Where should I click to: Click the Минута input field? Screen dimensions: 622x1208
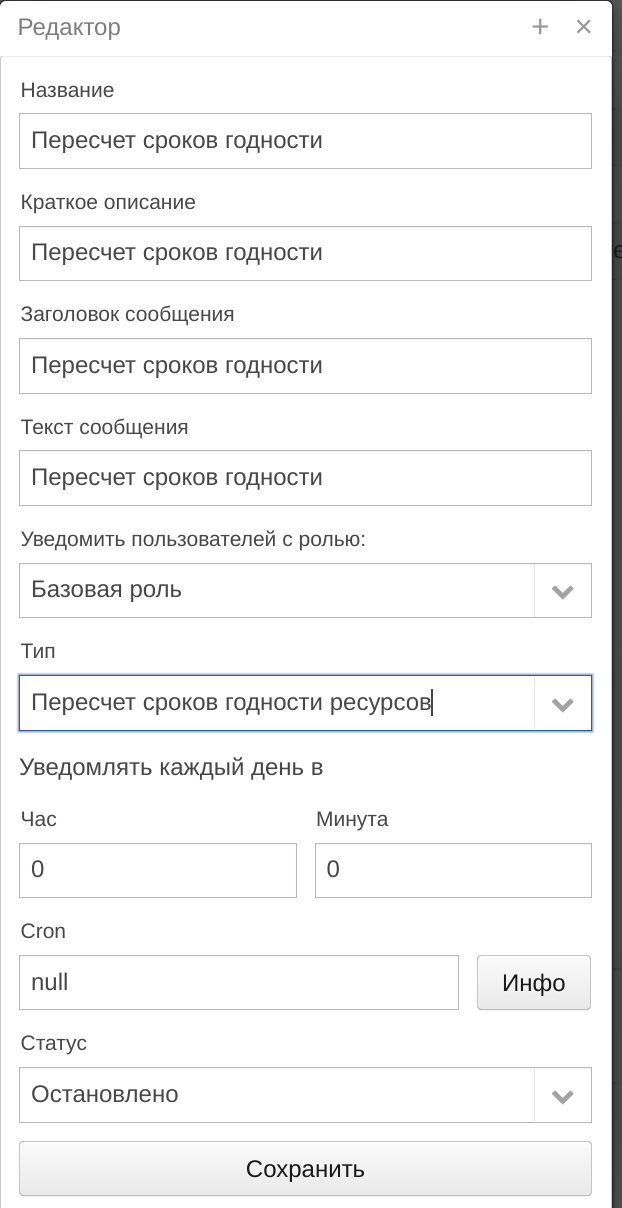tap(453, 870)
